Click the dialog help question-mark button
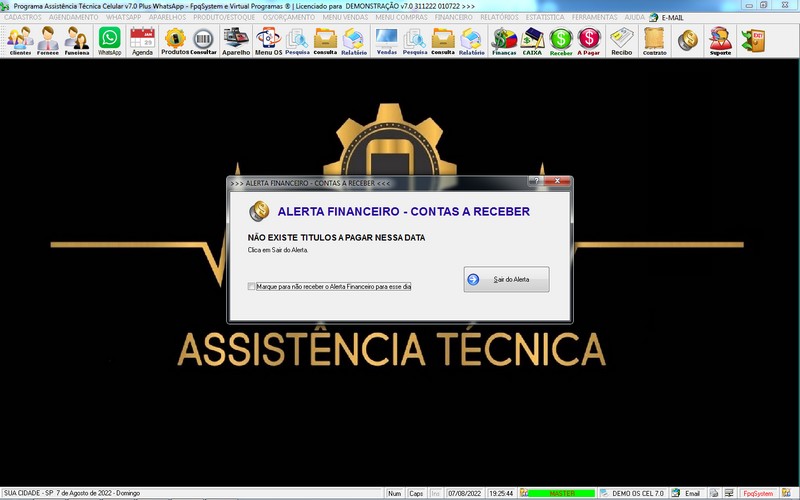800x500 pixels. click(536, 181)
